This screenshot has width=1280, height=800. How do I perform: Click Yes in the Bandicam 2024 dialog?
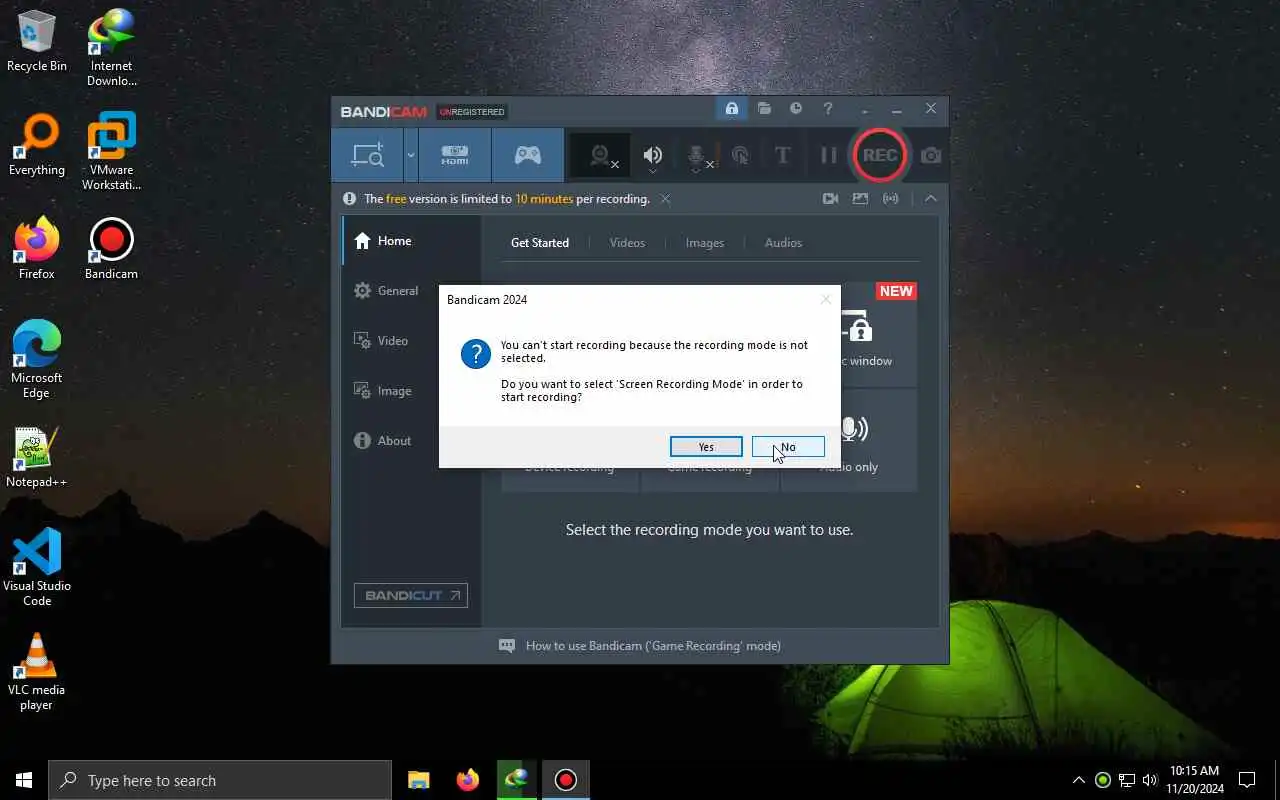706,446
